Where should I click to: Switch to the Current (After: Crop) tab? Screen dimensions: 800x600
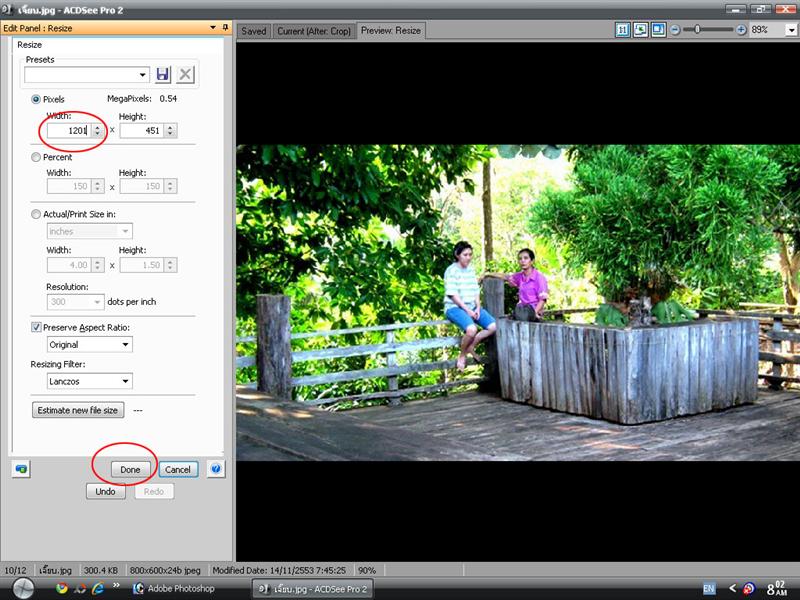click(314, 31)
